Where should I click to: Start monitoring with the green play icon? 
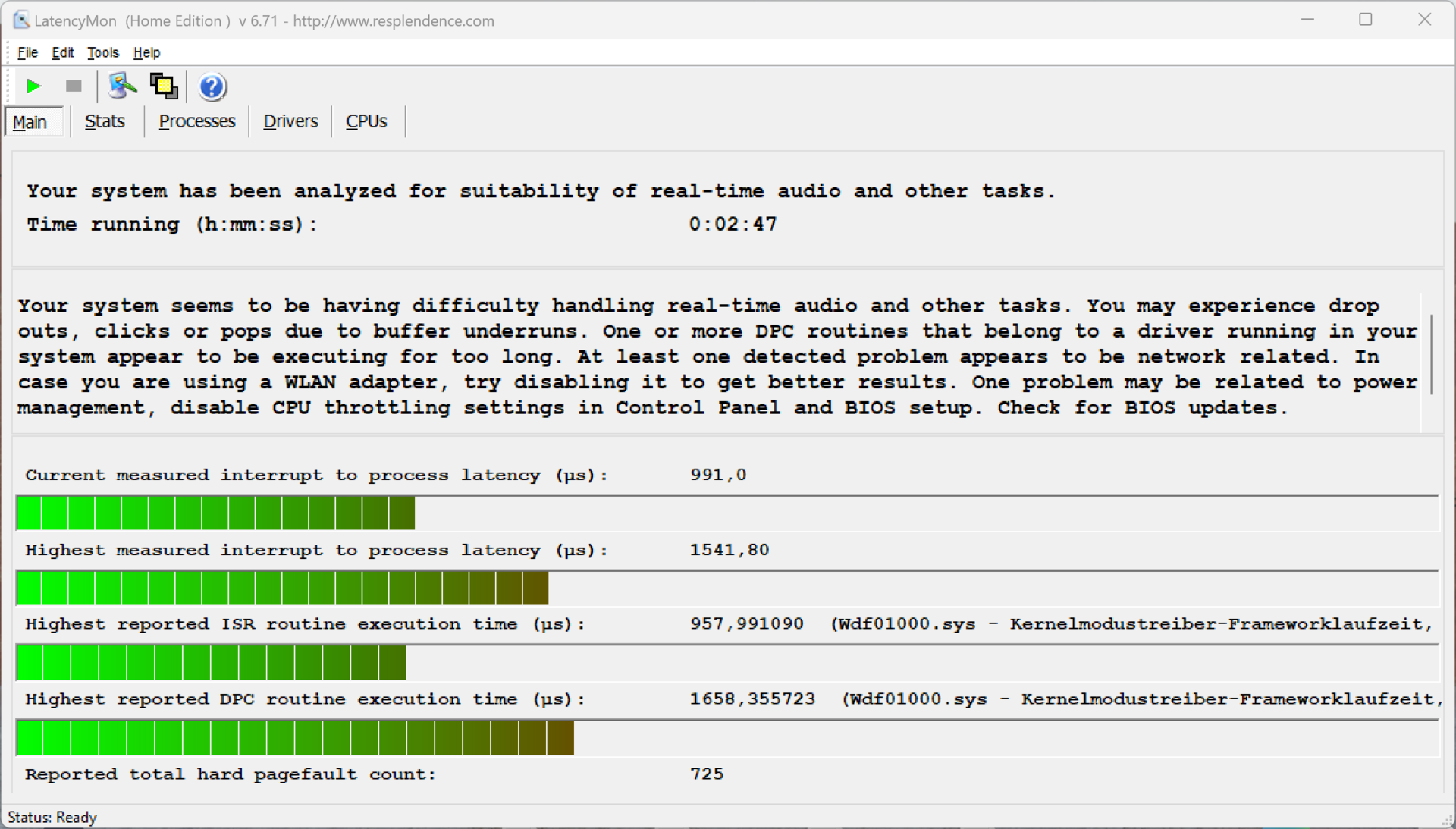pyautogui.click(x=33, y=86)
